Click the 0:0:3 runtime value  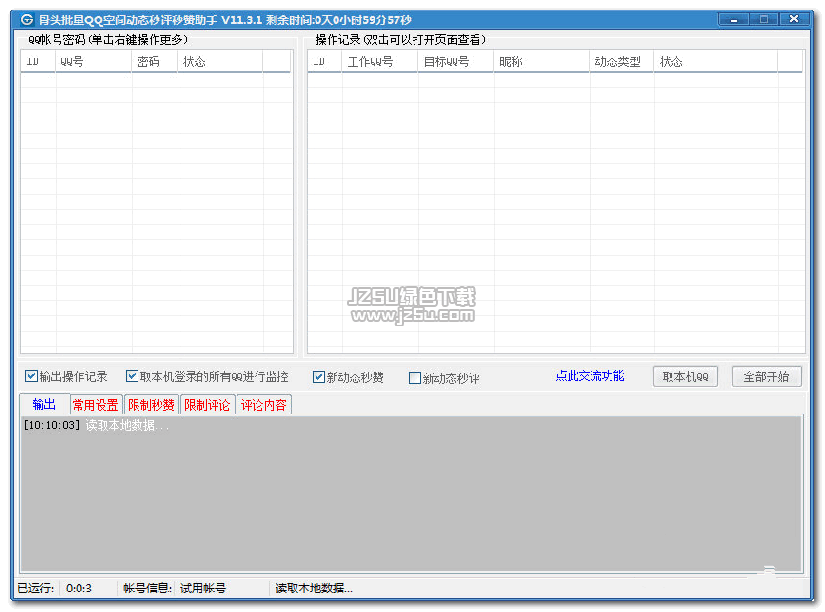pyautogui.click(x=79, y=588)
